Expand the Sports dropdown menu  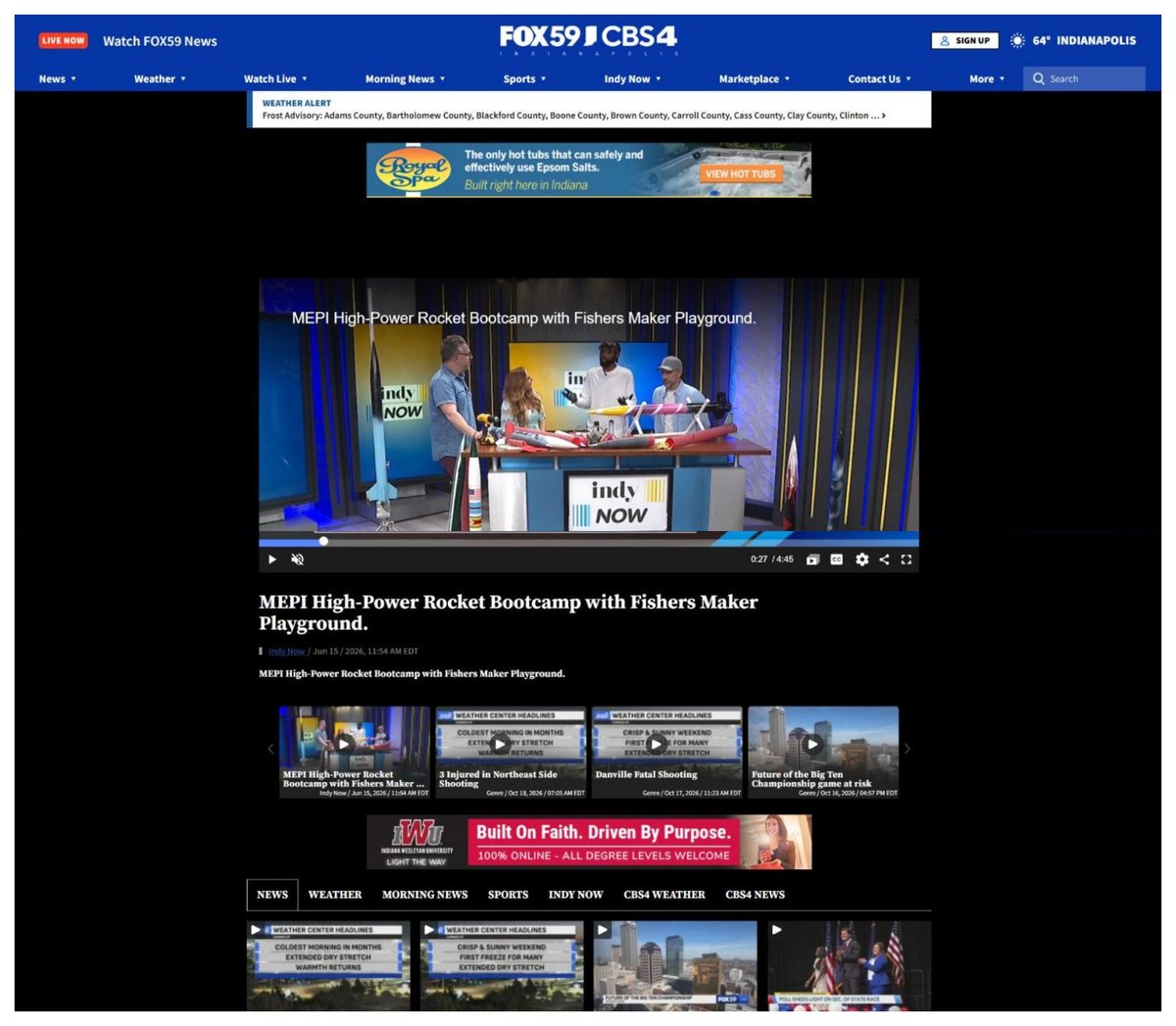(524, 78)
